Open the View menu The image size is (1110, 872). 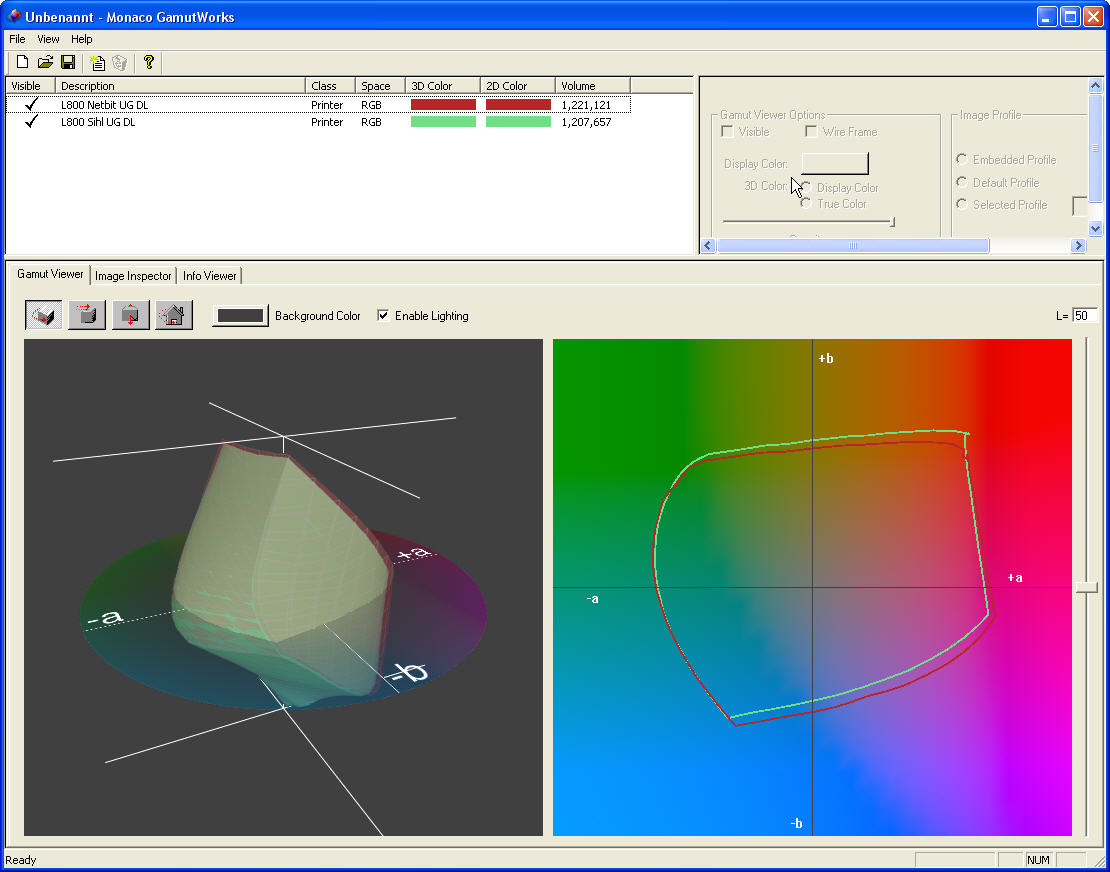(48, 39)
